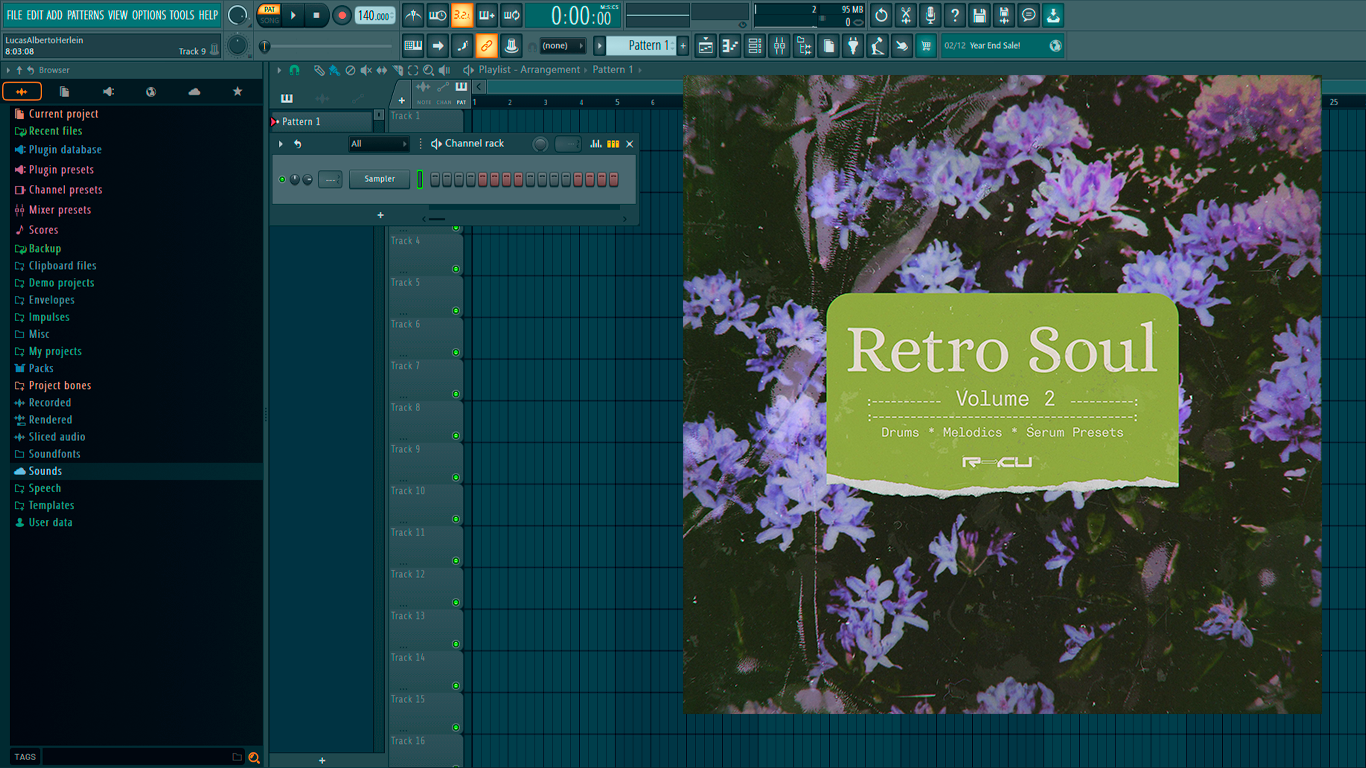Open the EDIT menu
The image size is (1366, 768).
coord(35,15)
